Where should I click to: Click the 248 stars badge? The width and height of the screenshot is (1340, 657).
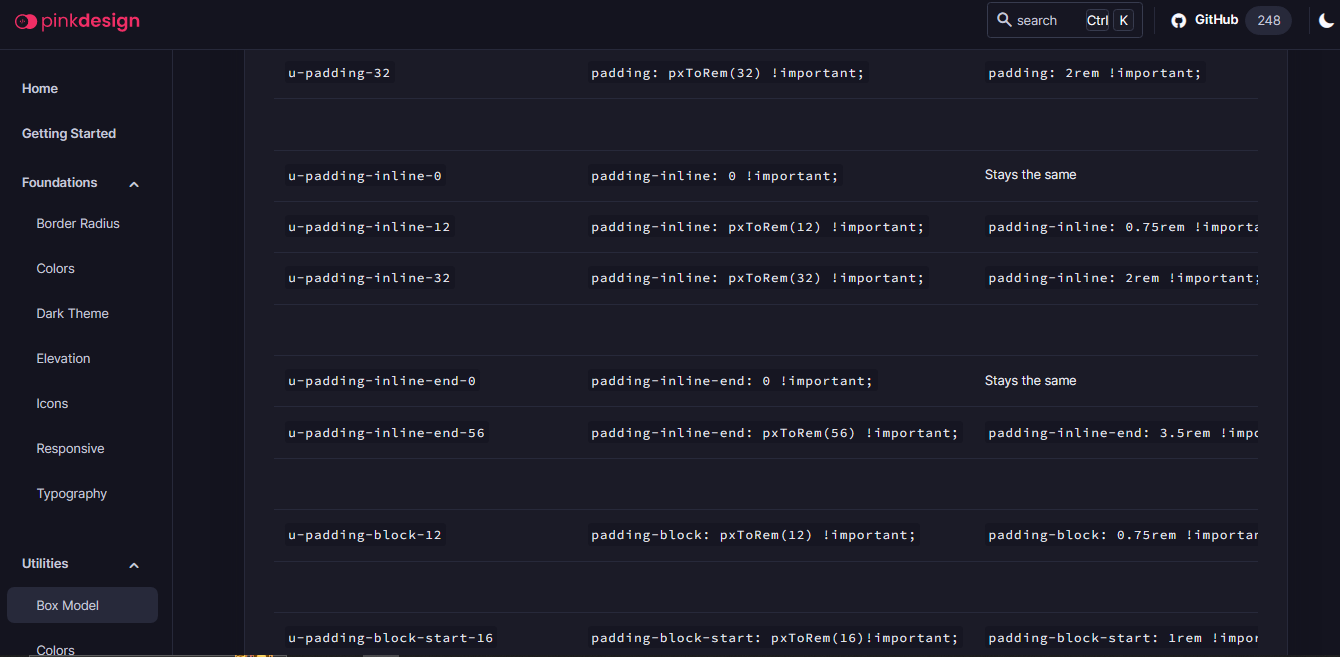(x=1269, y=20)
